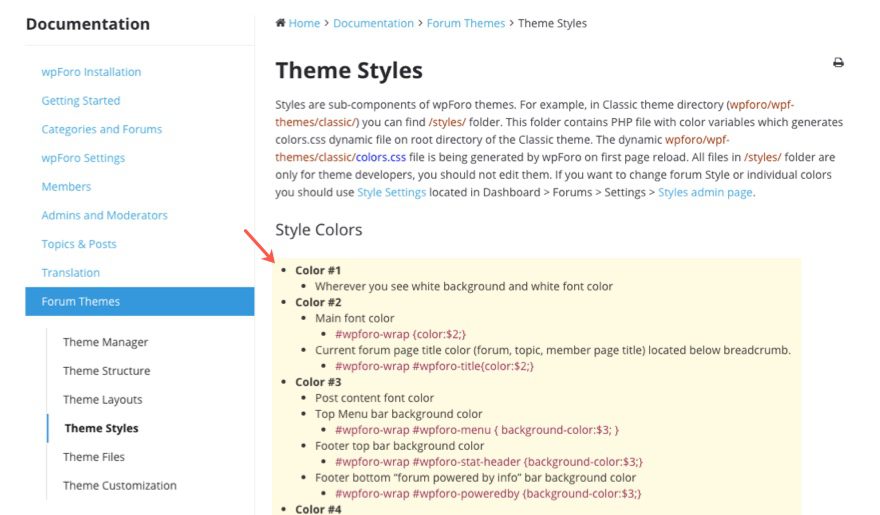Click the Documentation sidebar heading
Viewport: 880px width, 515px height.
pos(88,24)
